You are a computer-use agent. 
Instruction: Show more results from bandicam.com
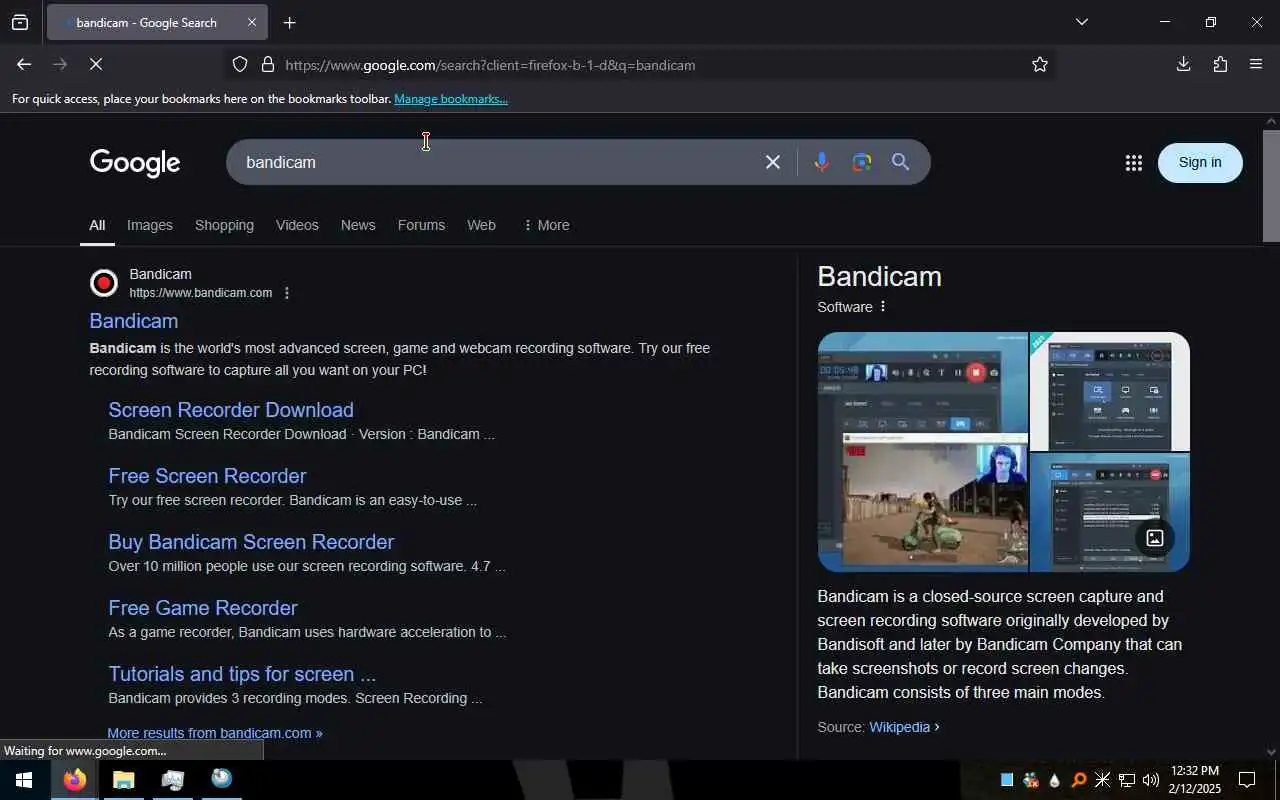coord(215,733)
